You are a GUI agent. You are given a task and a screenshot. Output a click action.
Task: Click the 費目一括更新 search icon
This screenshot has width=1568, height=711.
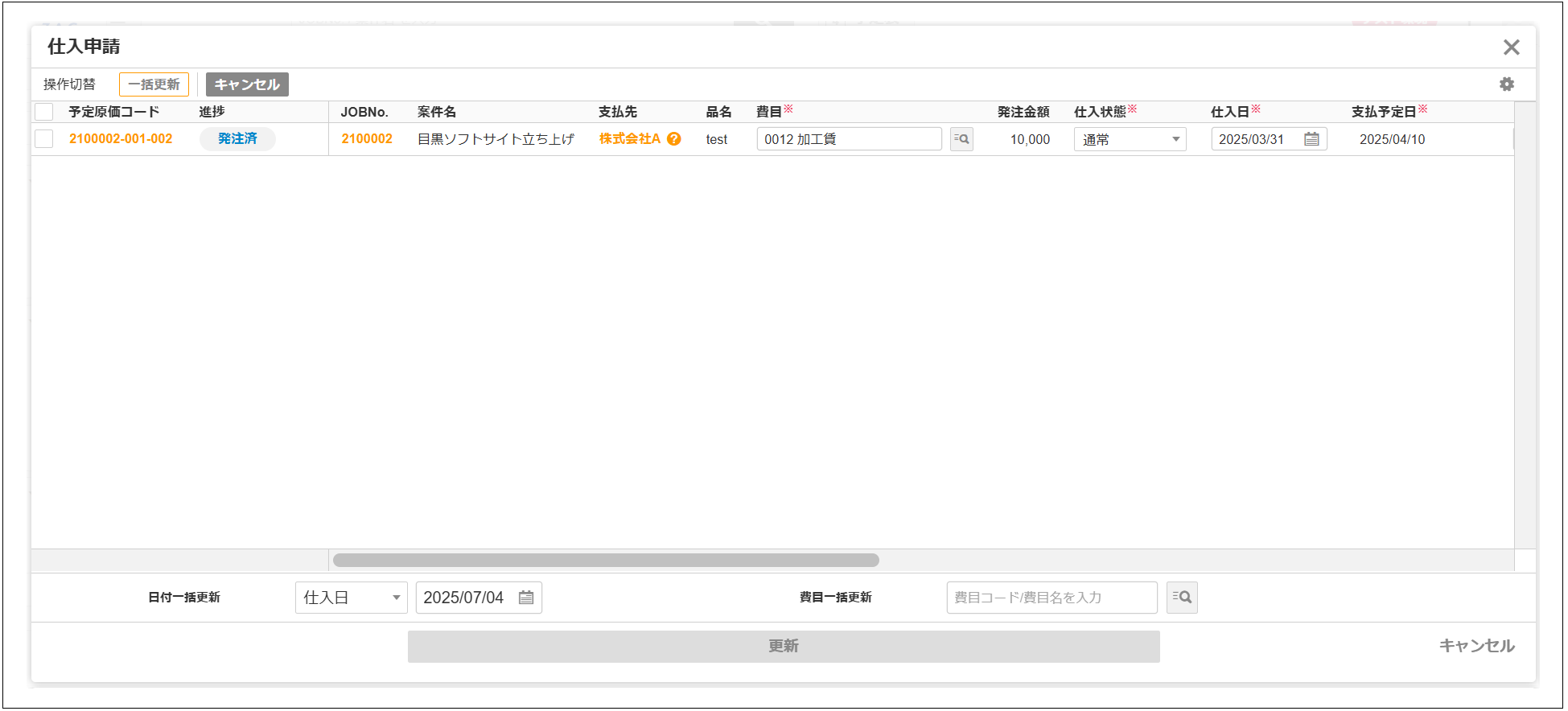[x=1182, y=598]
